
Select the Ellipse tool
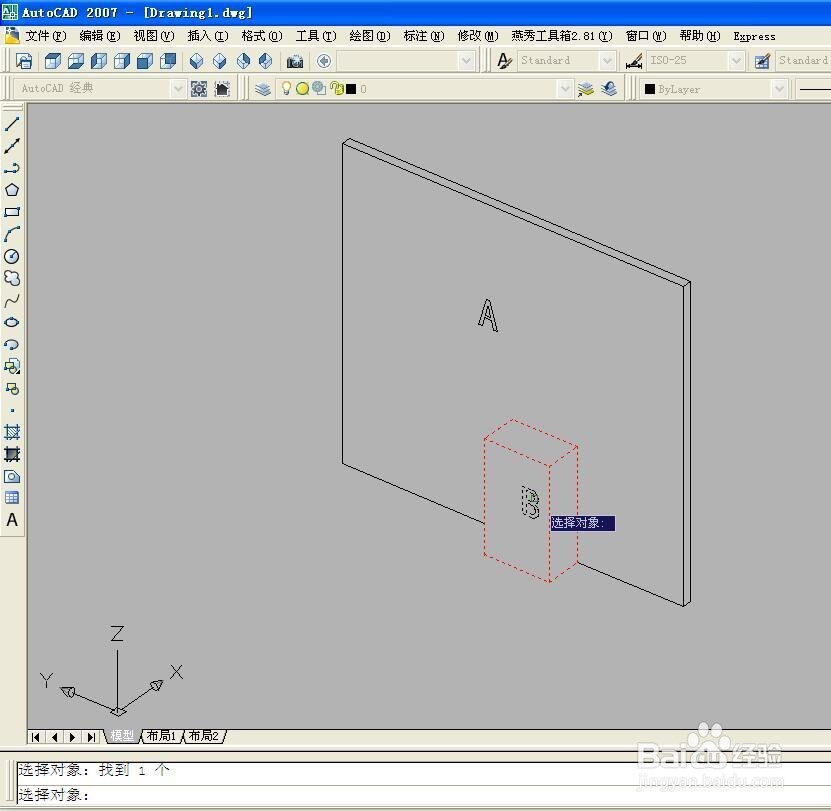[12, 322]
